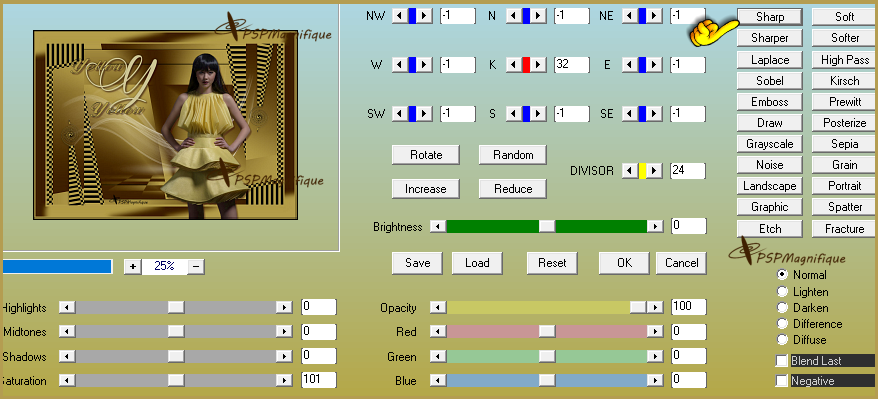Screen dimensions: 878x399
Task: Apply the Sharp preset
Action: coord(770,17)
